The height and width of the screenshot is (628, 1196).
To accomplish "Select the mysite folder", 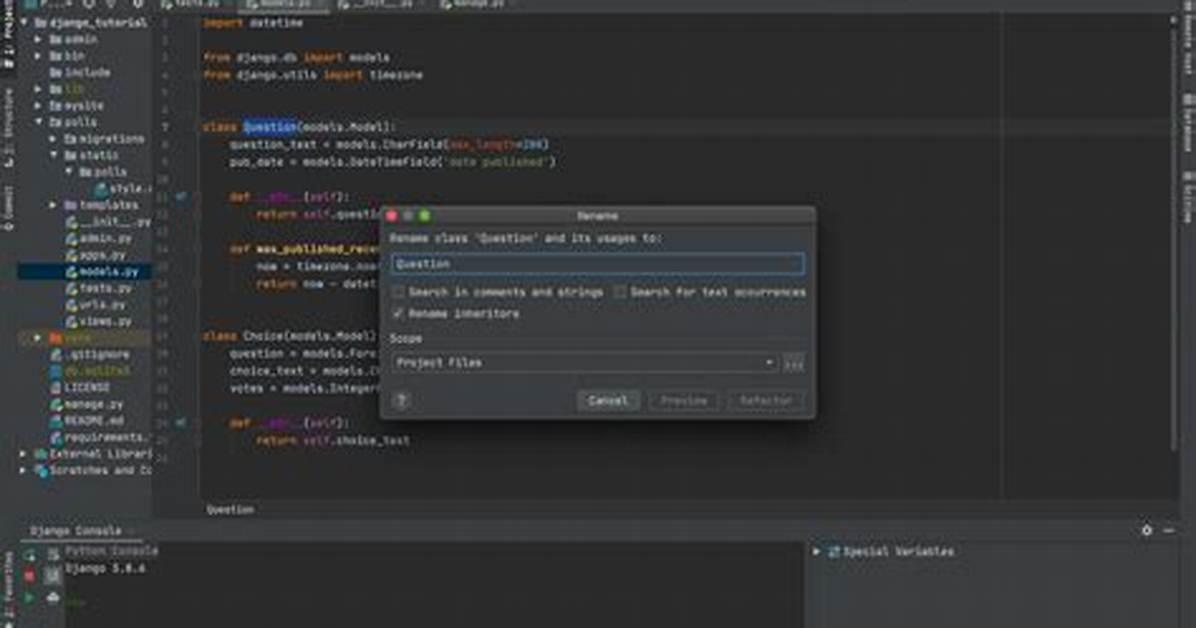I will (x=76, y=106).
